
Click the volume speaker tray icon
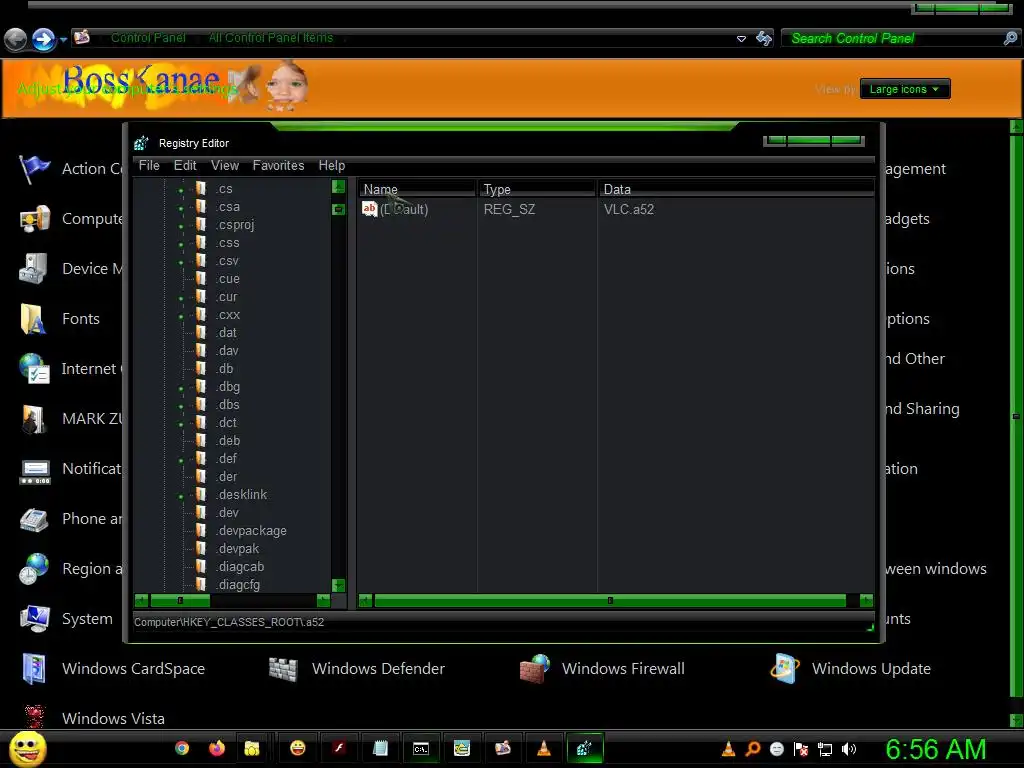coord(848,749)
